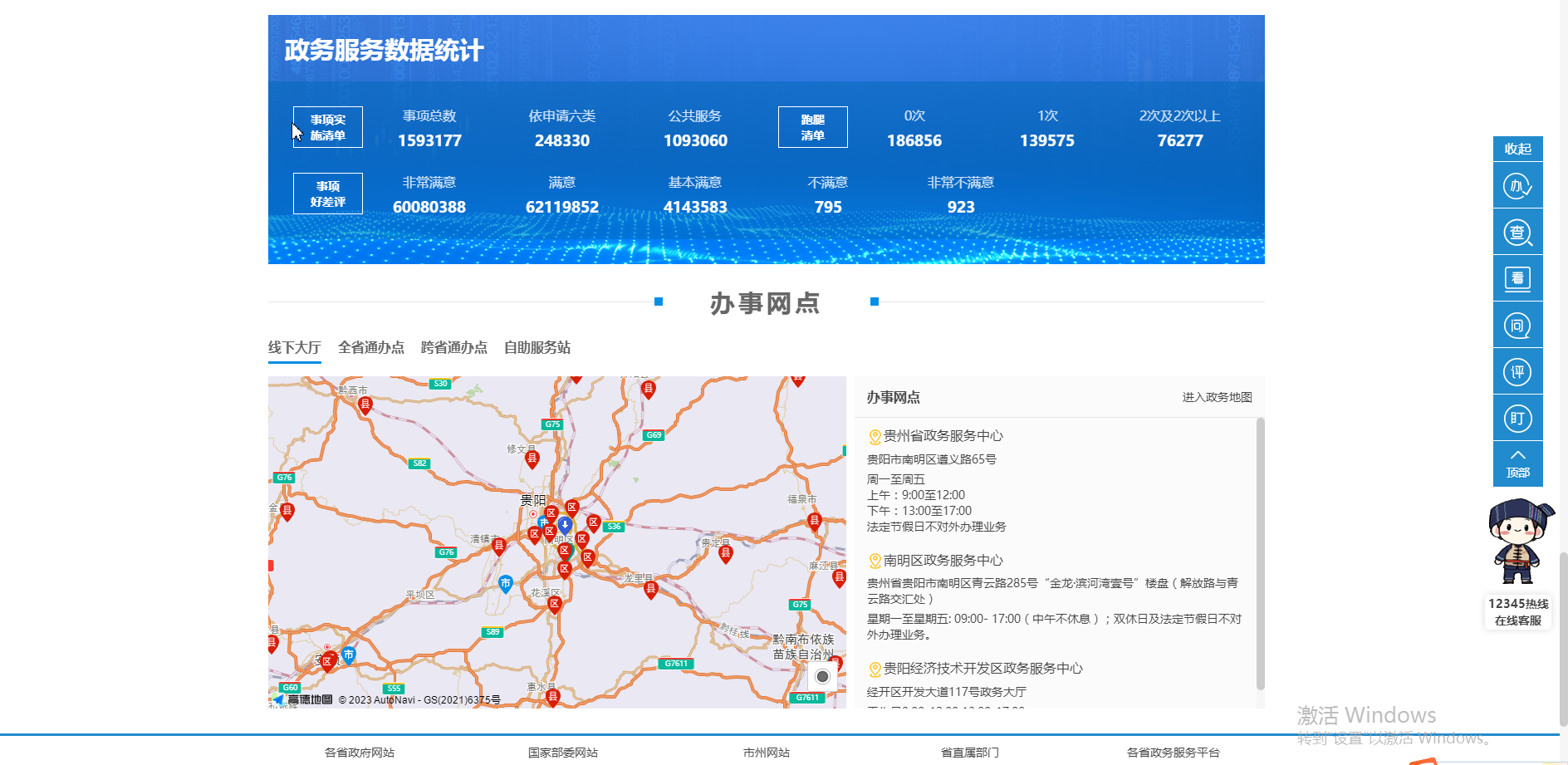Click the blue 市 marker near 安顺

point(349,655)
